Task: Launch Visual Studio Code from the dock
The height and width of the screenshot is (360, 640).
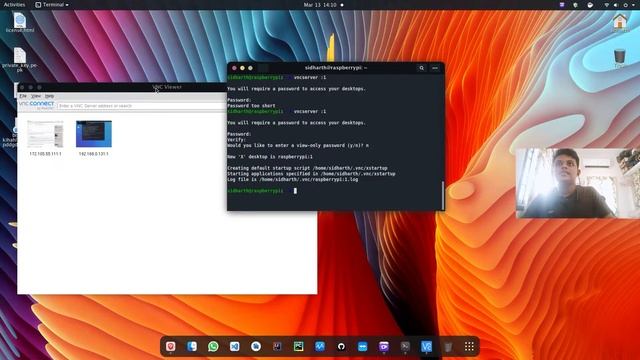Action: point(234,347)
